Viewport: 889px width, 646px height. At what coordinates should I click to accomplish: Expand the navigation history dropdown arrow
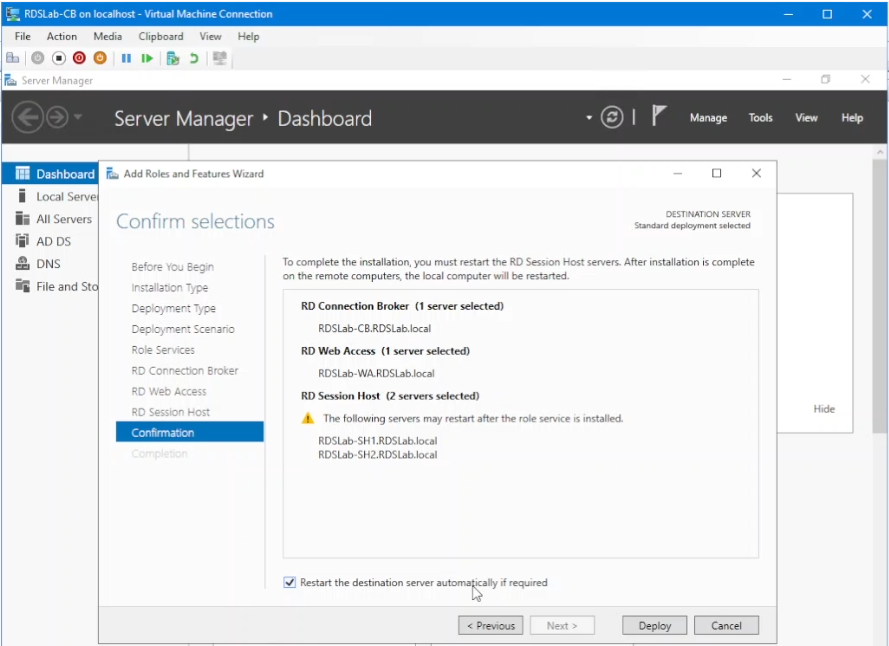click(78, 118)
